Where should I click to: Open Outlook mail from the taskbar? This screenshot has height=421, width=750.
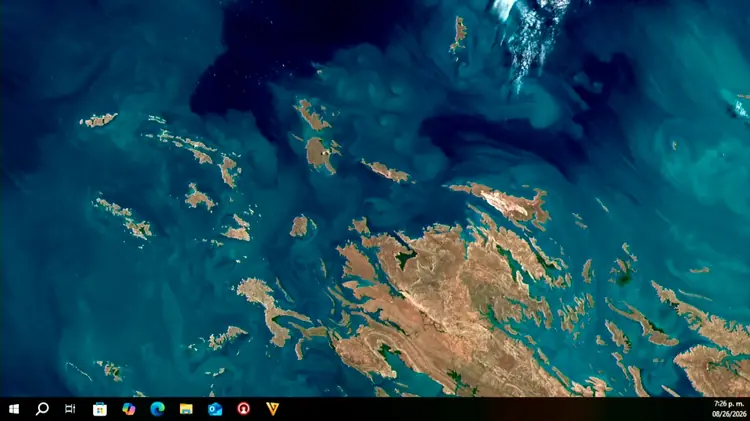(215, 409)
